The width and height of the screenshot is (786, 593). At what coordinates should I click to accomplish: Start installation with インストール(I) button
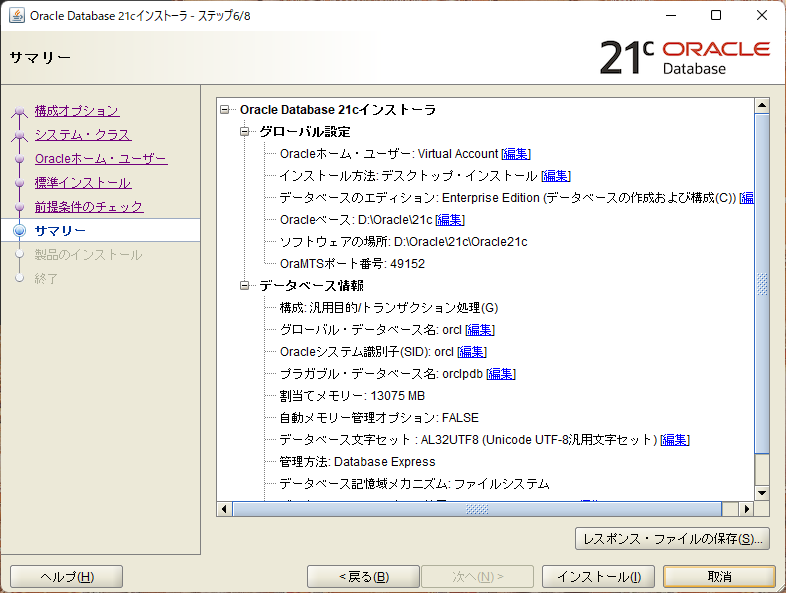click(x=599, y=577)
